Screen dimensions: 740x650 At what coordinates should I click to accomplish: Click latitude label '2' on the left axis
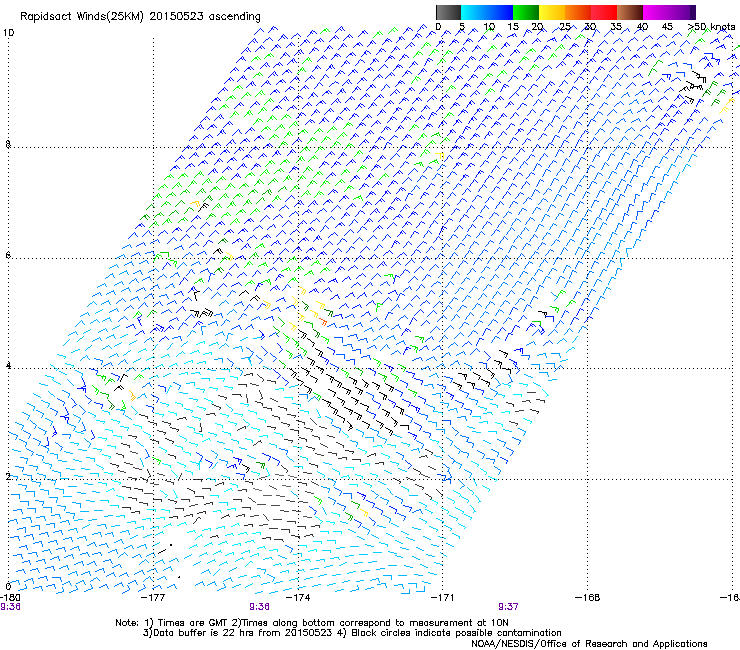(x=8, y=476)
